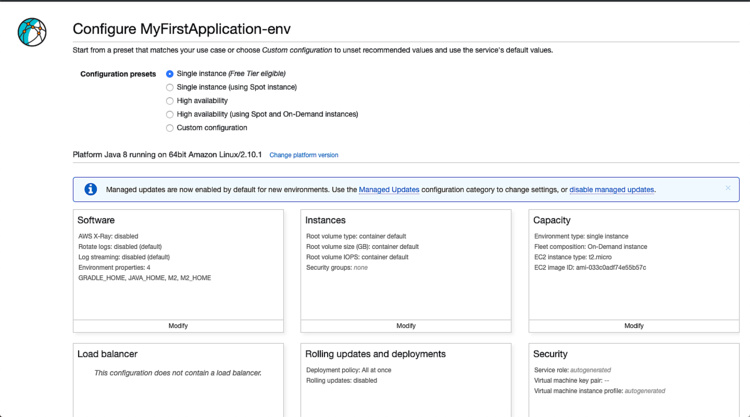Select Single instance Free Tier preset
This screenshot has height=417, width=750.
coord(170,74)
